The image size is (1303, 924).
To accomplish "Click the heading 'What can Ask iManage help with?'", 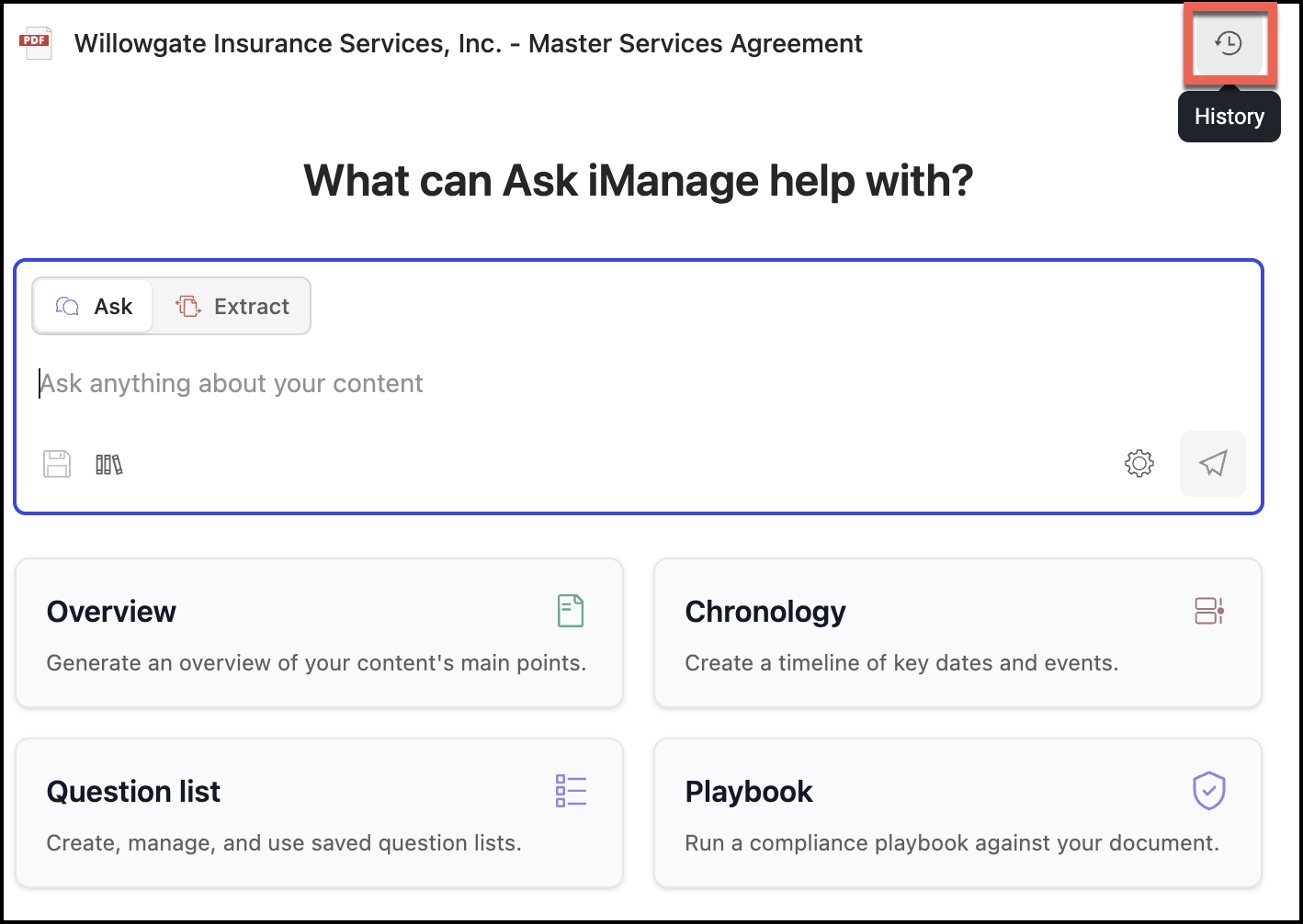I will pyautogui.click(x=639, y=181).
